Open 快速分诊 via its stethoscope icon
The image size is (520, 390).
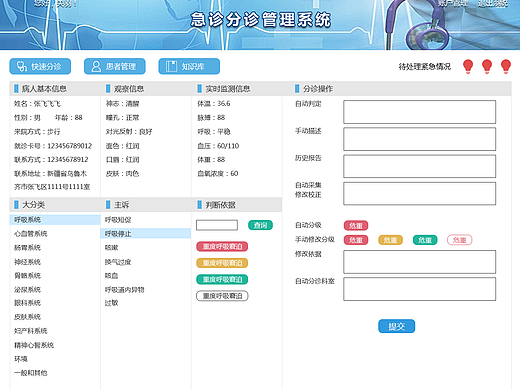(x=22, y=66)
